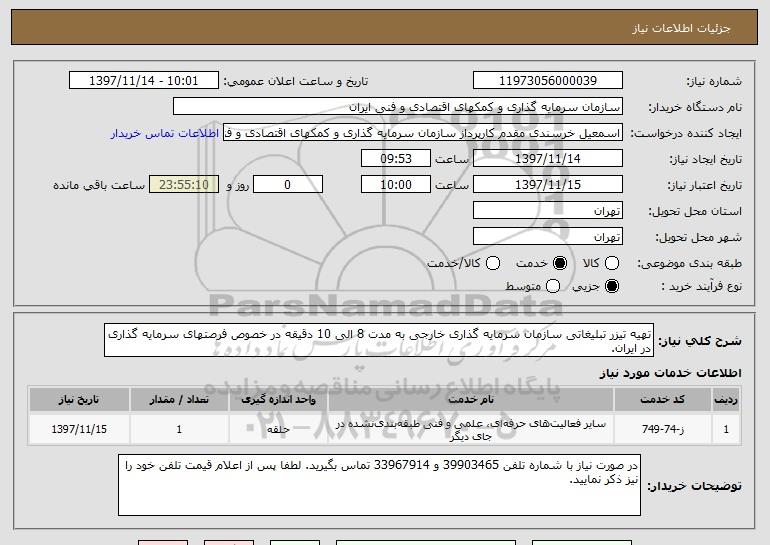Click the نوع فرآیند خرید label
Viewport: 770px width, 545px height.
[701, 286]
